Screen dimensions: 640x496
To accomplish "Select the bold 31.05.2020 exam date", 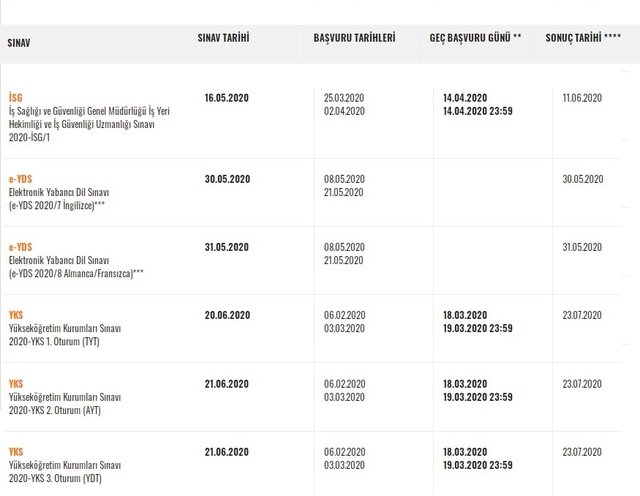I will (x=226, y=247).
